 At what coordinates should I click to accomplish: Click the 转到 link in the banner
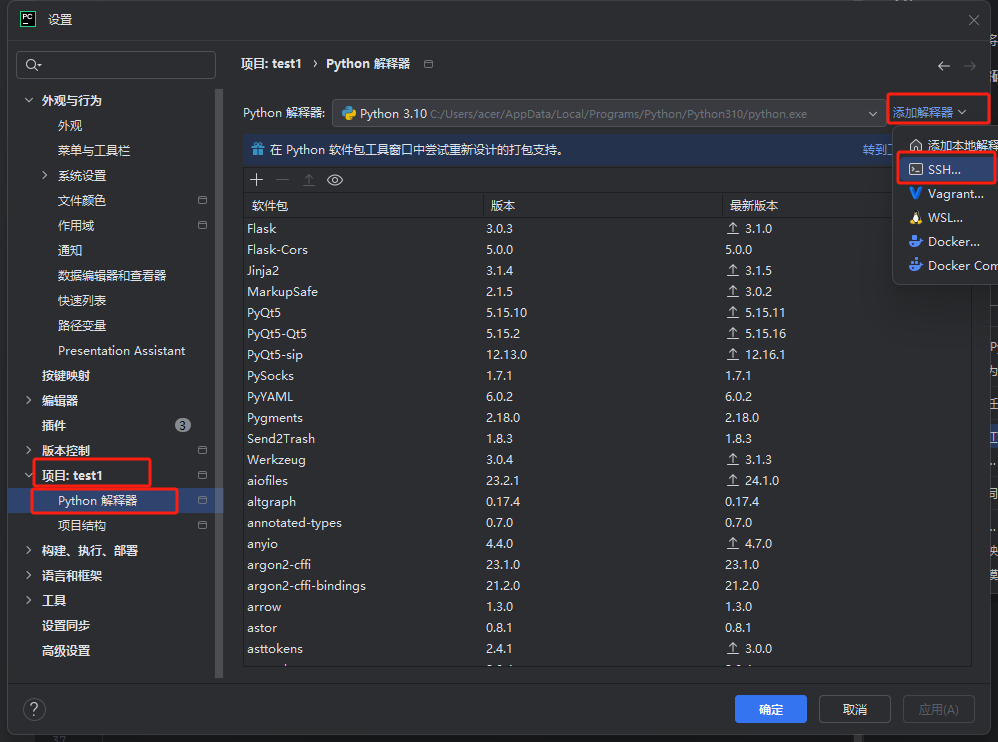(x=877, y=150)
